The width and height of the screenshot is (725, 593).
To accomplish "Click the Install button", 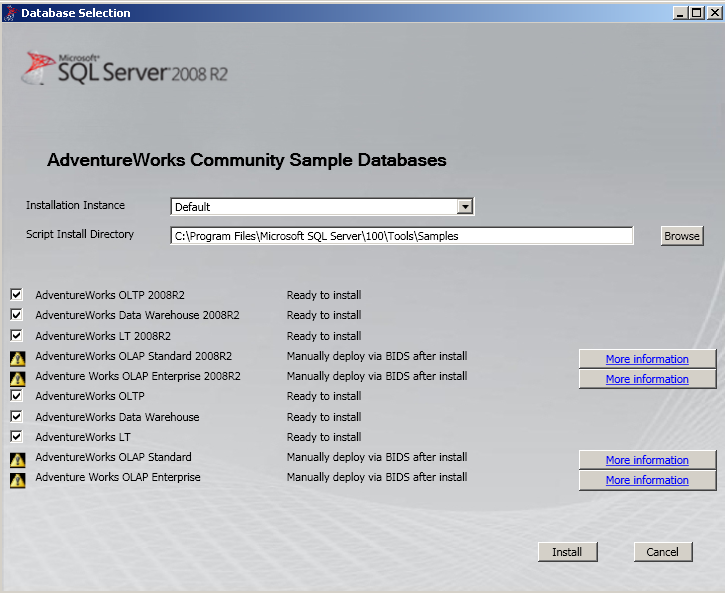I will [567, 552].
